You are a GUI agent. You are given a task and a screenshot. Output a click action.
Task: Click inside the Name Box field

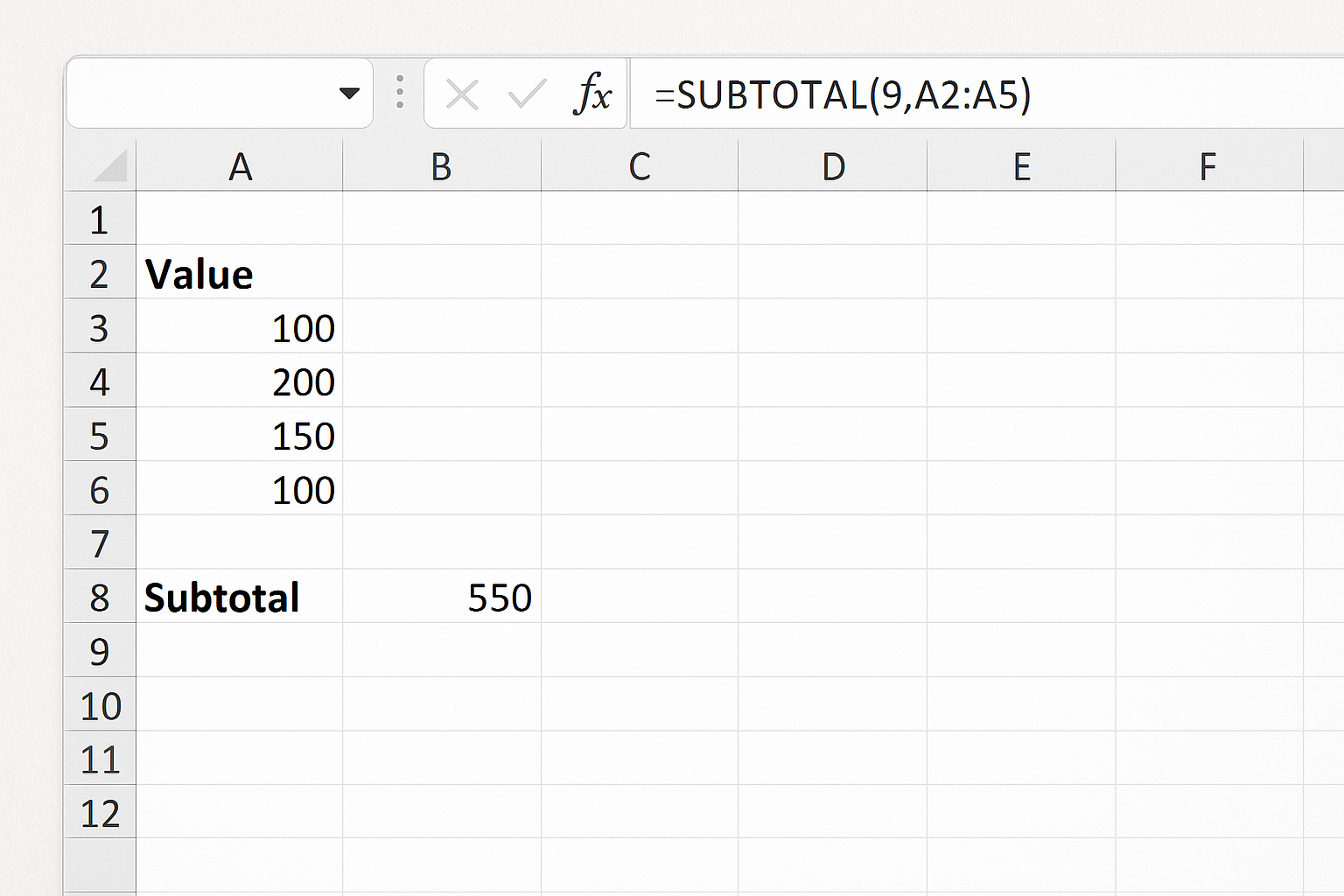coord(201,94)
